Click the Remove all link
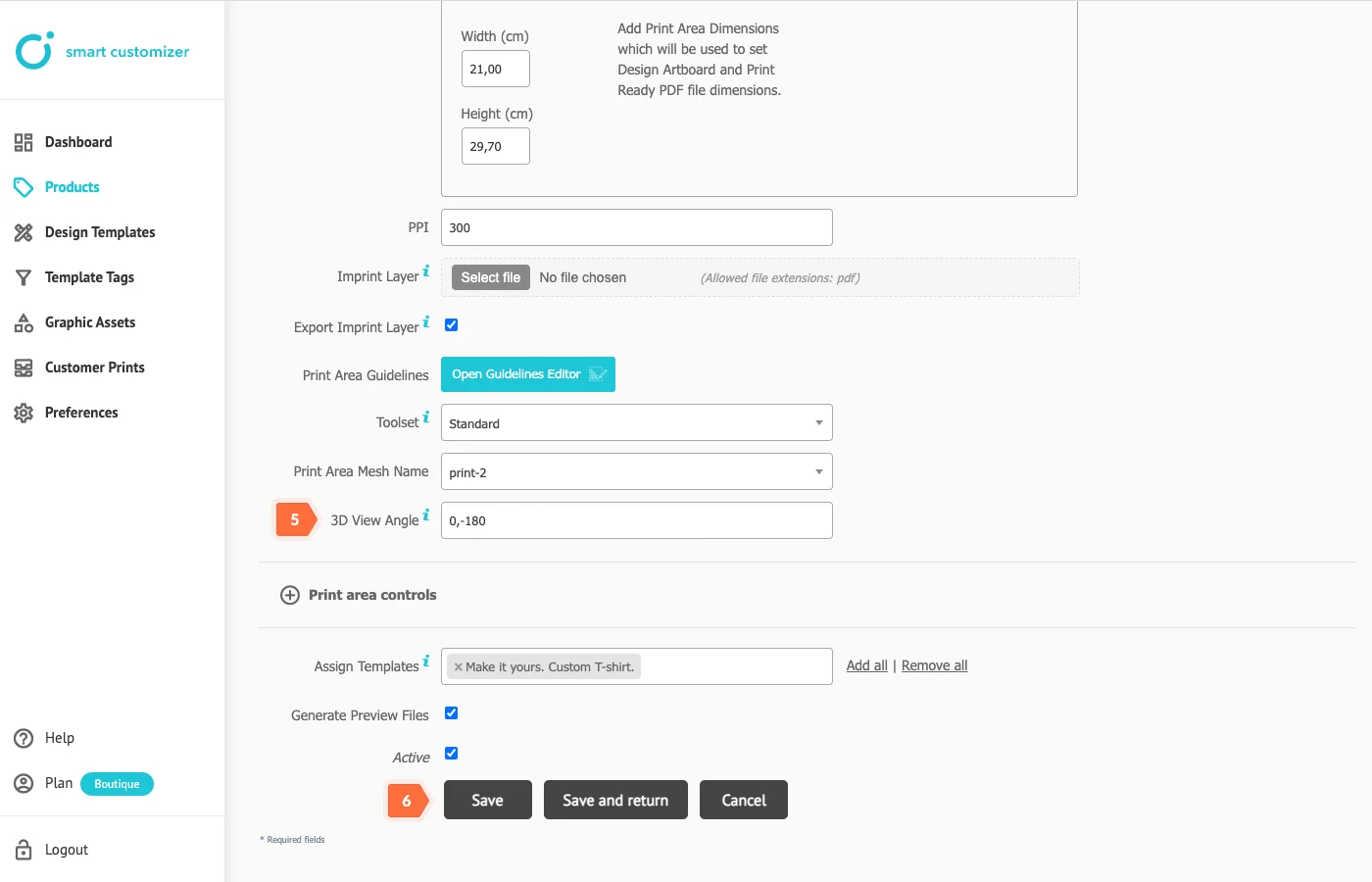 point(935,665)
